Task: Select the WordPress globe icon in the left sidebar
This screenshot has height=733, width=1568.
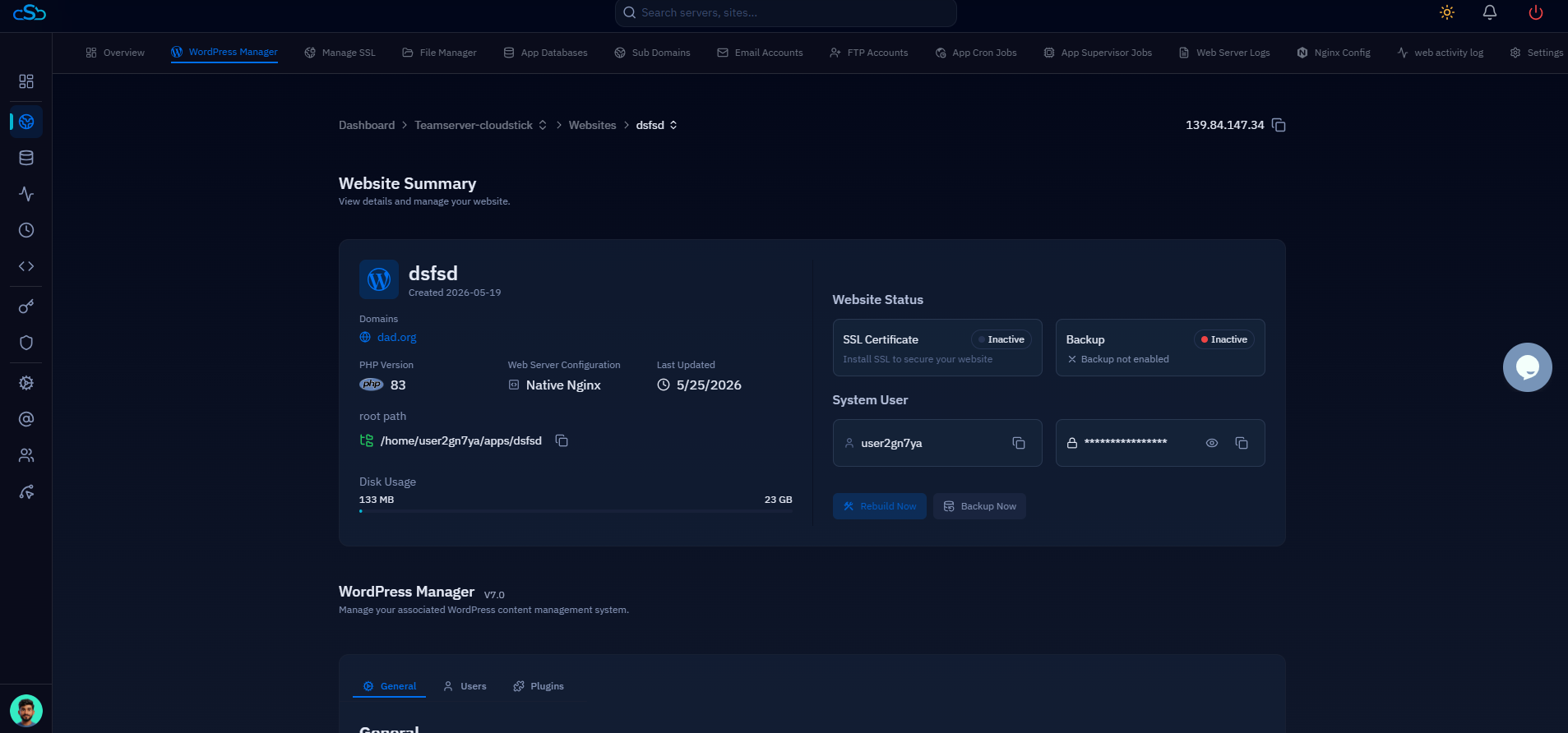Action: coord(26,122)
